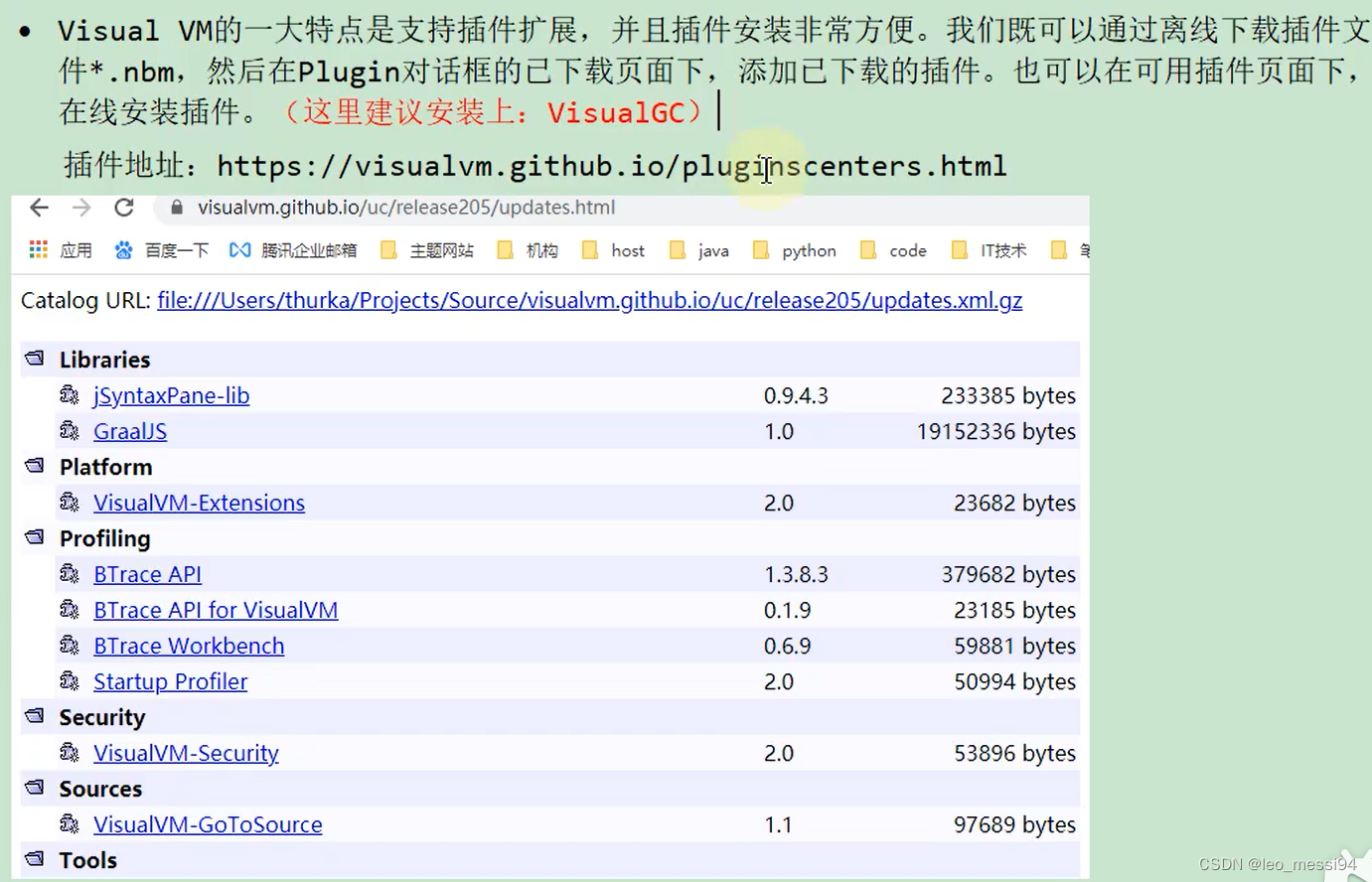Click the plugin address https://visualvm.github.io/pluginscenters.html text
This screenshot has width=1372, height=882.
point(612,166)
